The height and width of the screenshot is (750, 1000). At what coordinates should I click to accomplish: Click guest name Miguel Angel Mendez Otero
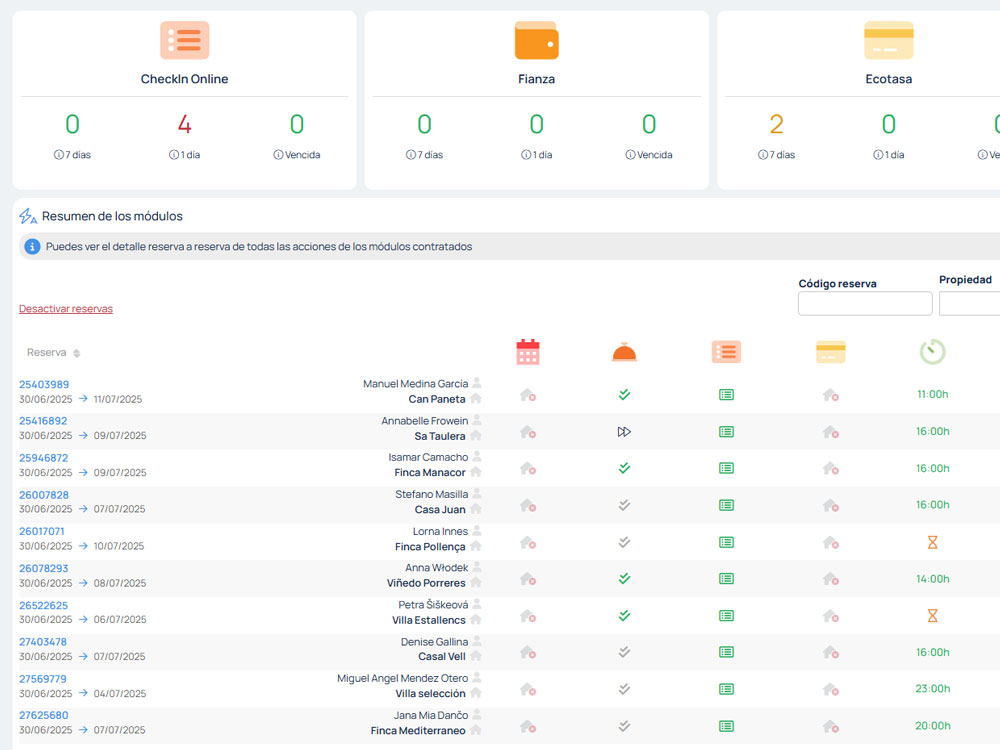coord(402,678)
